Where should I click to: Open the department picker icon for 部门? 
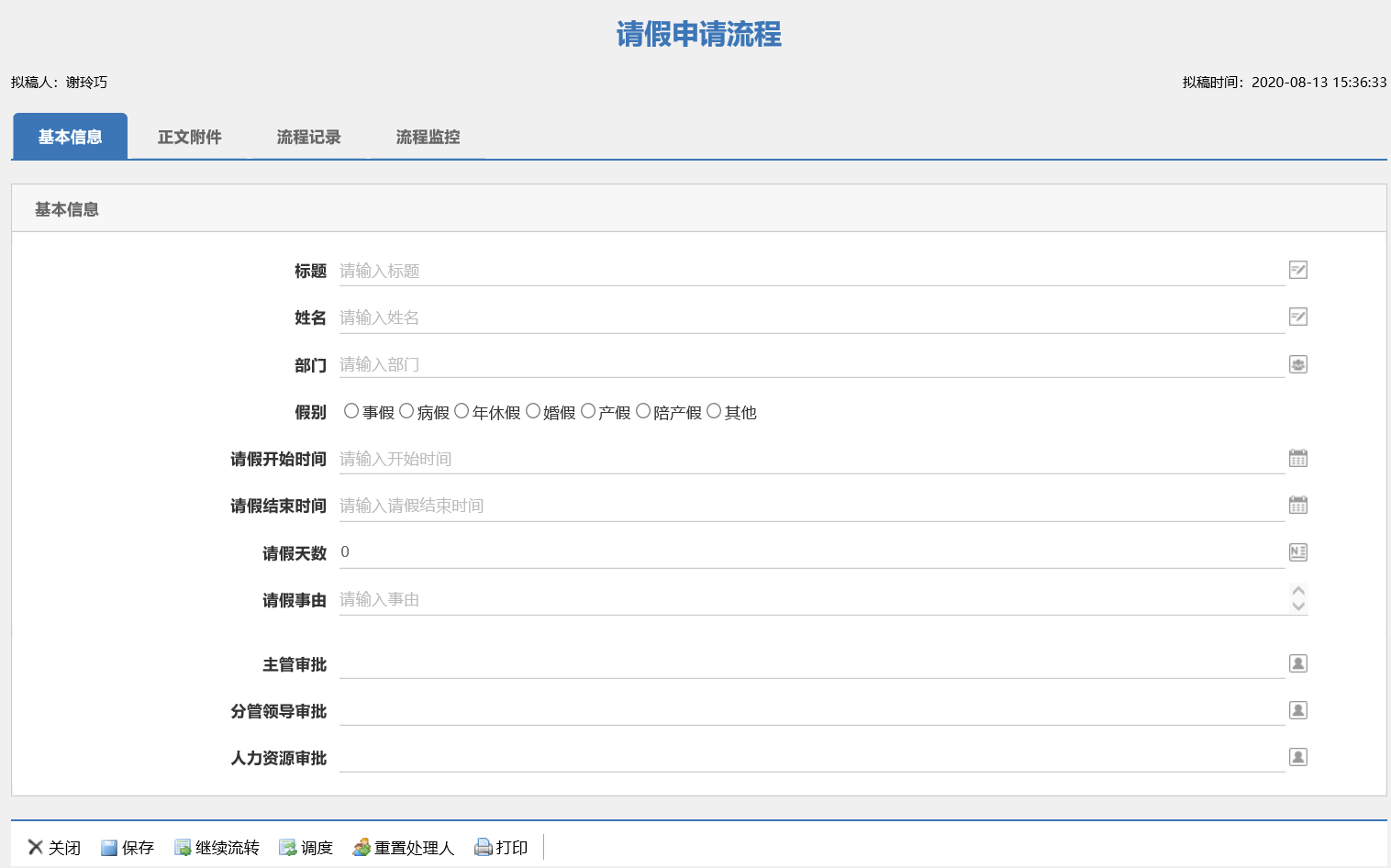pyautogui.click(x=1297, y=364)
